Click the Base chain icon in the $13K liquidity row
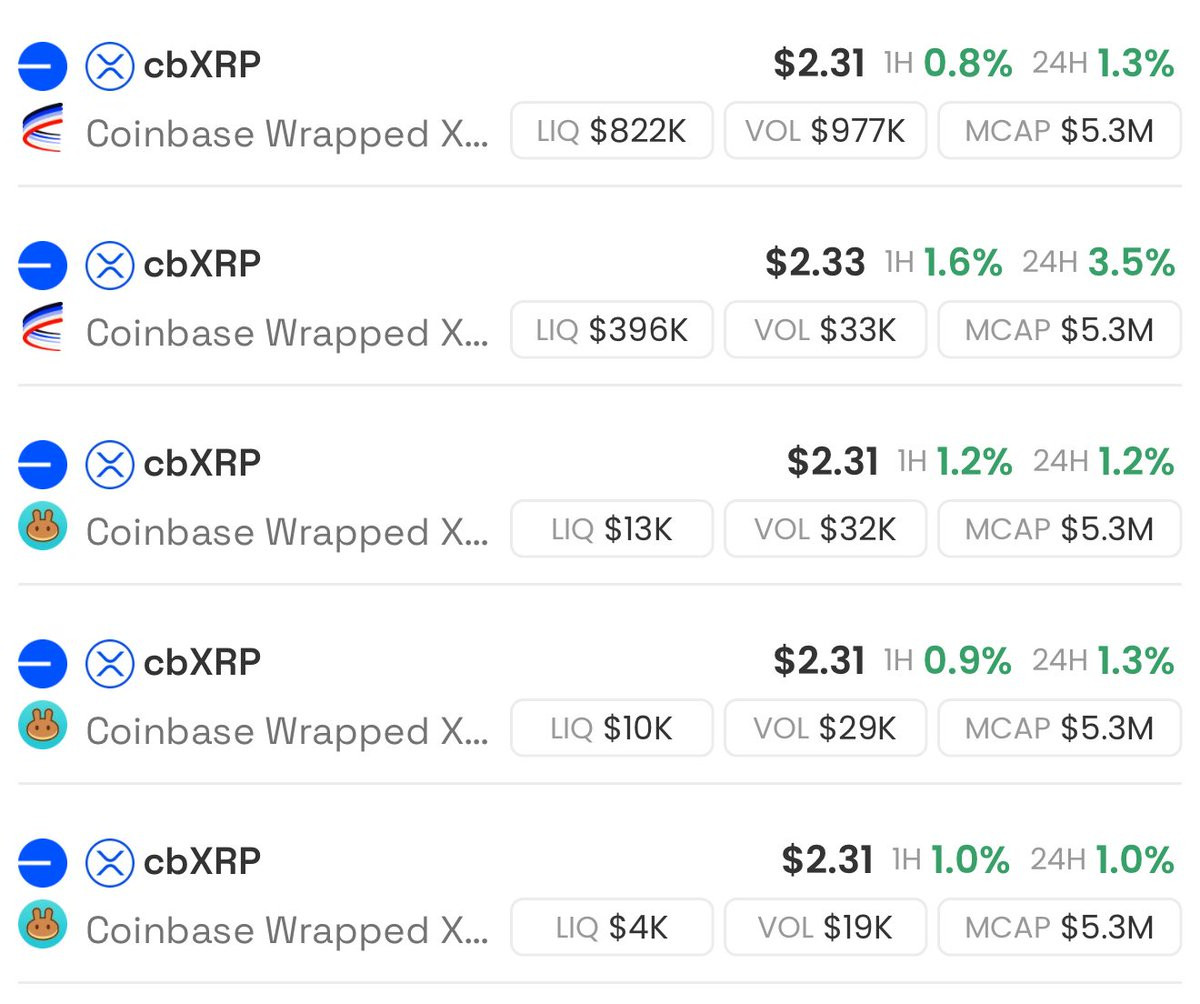The width and height of the screenshot is (1200, 1004). tap(42, 465)
